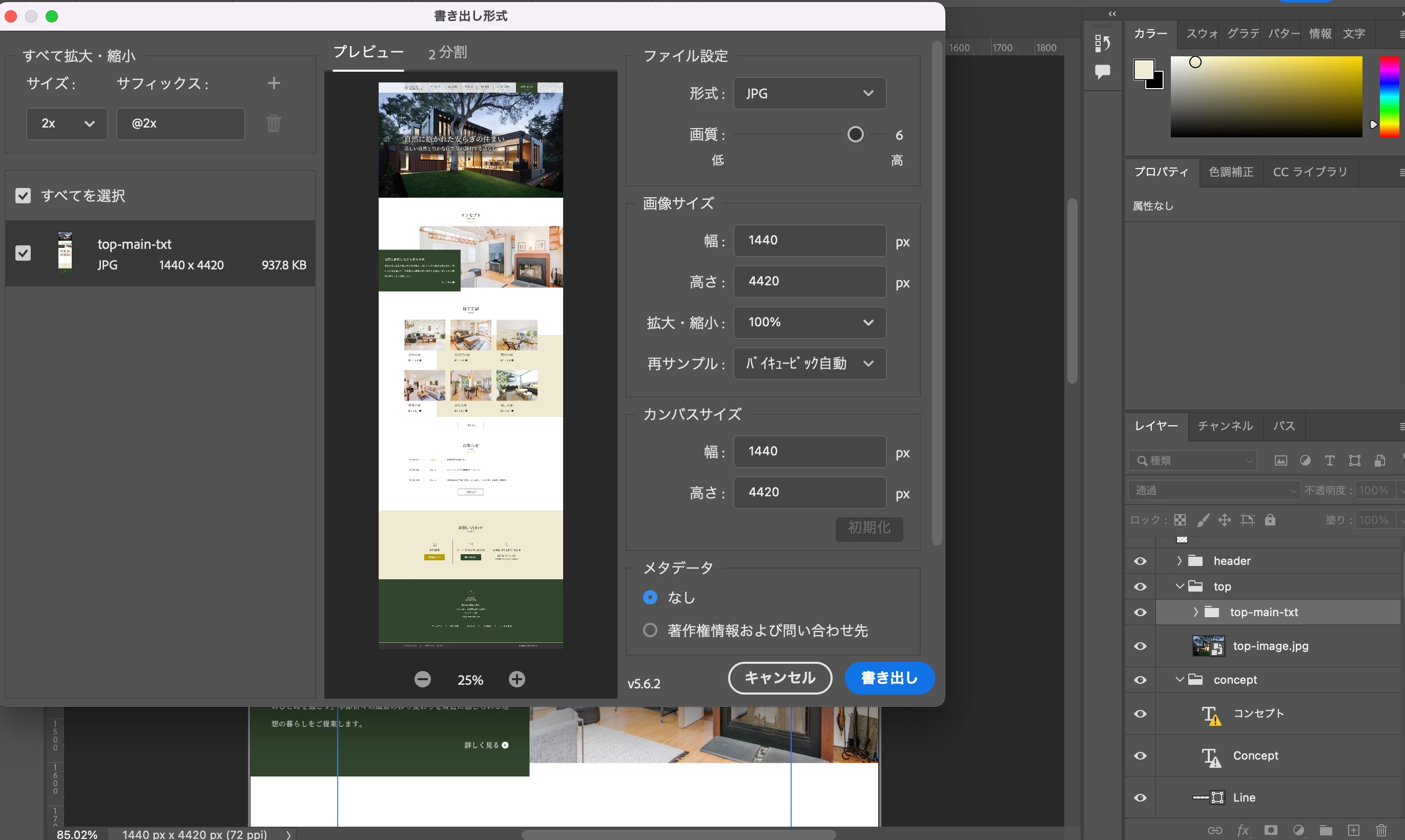Click lock all layer padlock icon

[1270, 520]
